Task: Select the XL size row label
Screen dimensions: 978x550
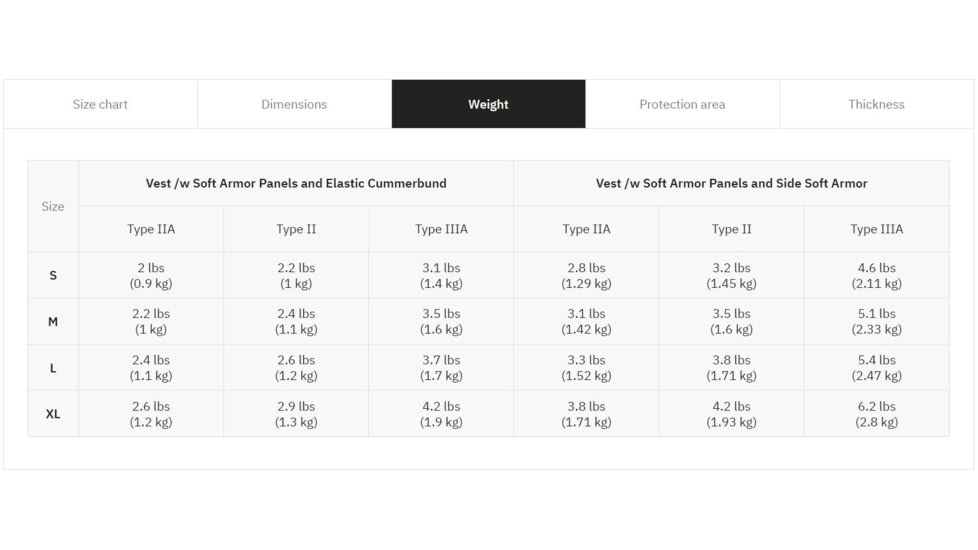Action: [x=53, y=414]
